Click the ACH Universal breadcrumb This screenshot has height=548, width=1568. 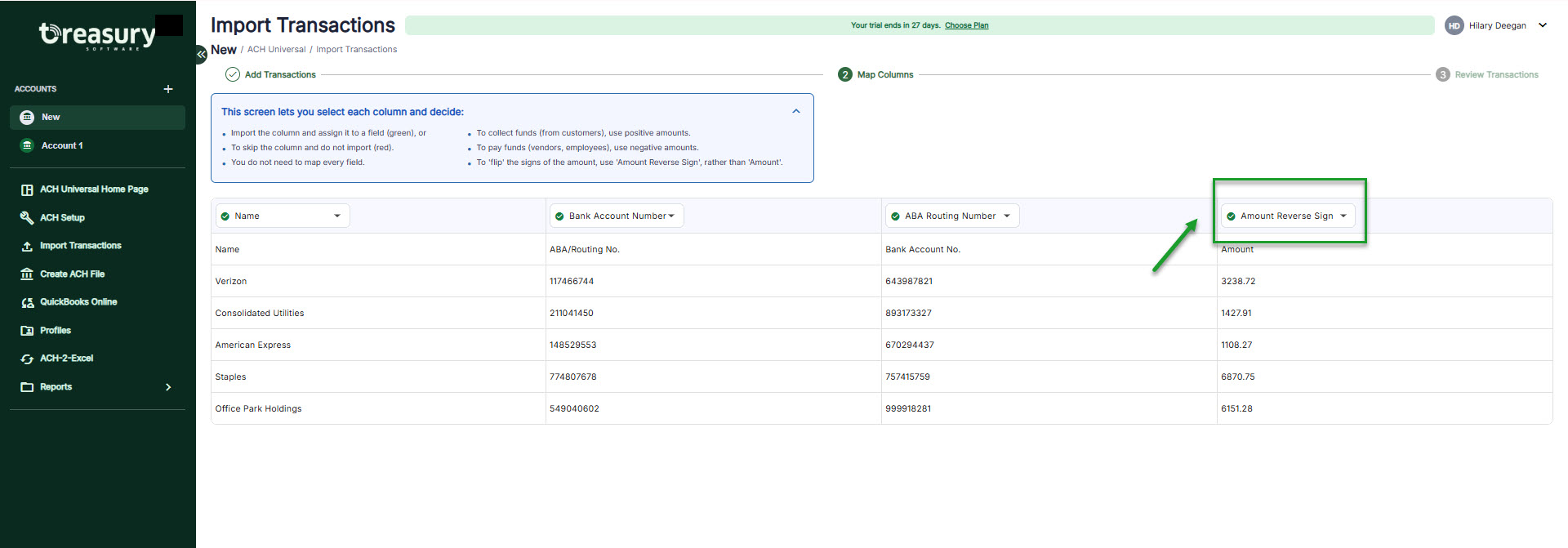[x=276, y=50]
